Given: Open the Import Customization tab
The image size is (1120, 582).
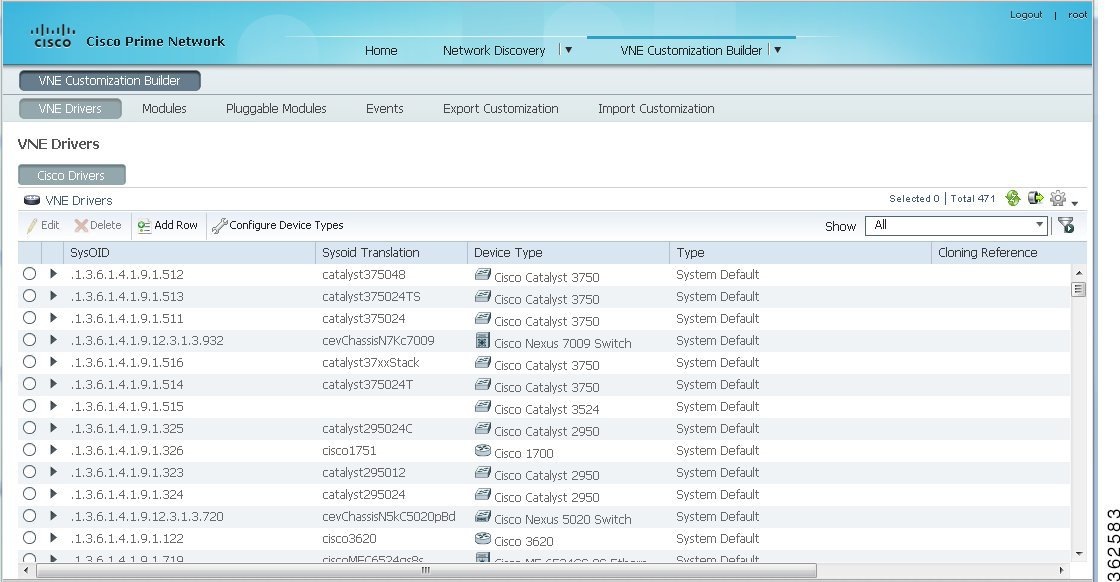Looking at the screenshot, I should pyautogui.click(x=656, y=109).
